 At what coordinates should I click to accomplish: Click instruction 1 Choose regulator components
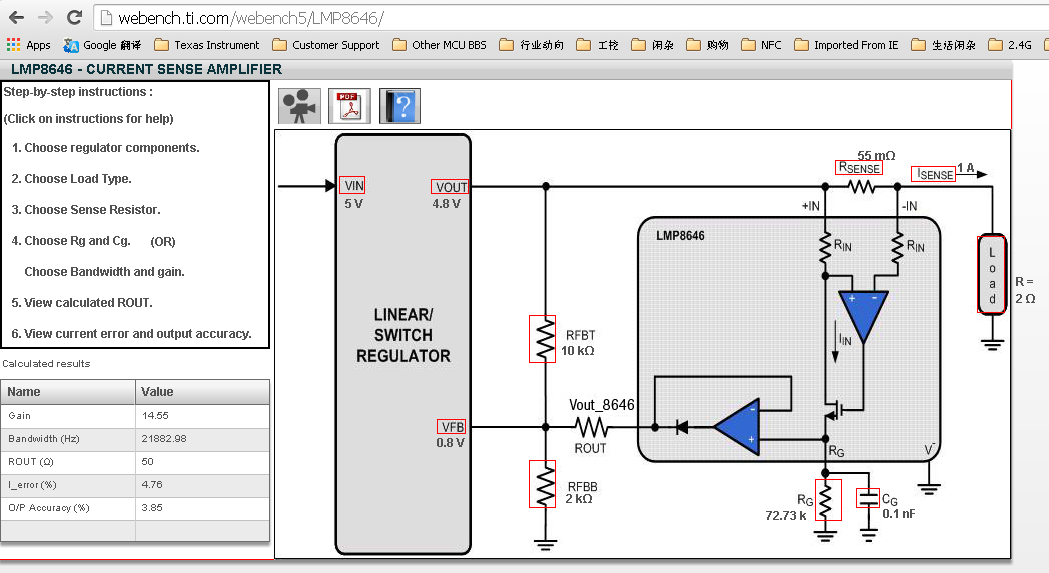pyautogui.click(x=106, y=148)
